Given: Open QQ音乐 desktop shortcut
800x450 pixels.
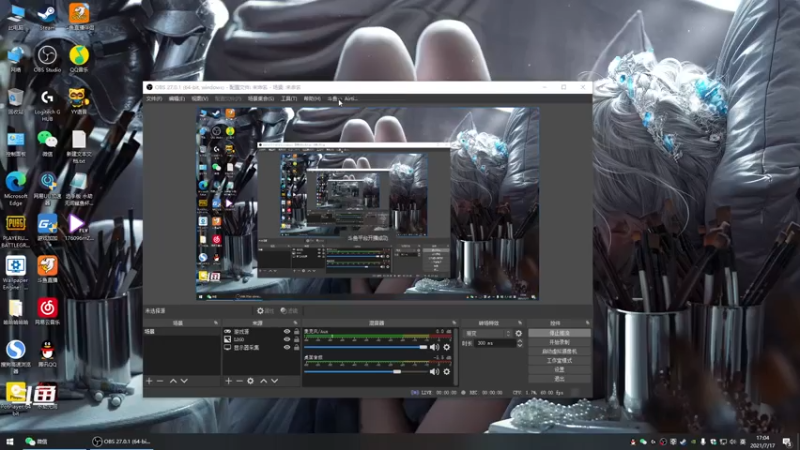Looking at the screenshot, I should tap(79, 59).
